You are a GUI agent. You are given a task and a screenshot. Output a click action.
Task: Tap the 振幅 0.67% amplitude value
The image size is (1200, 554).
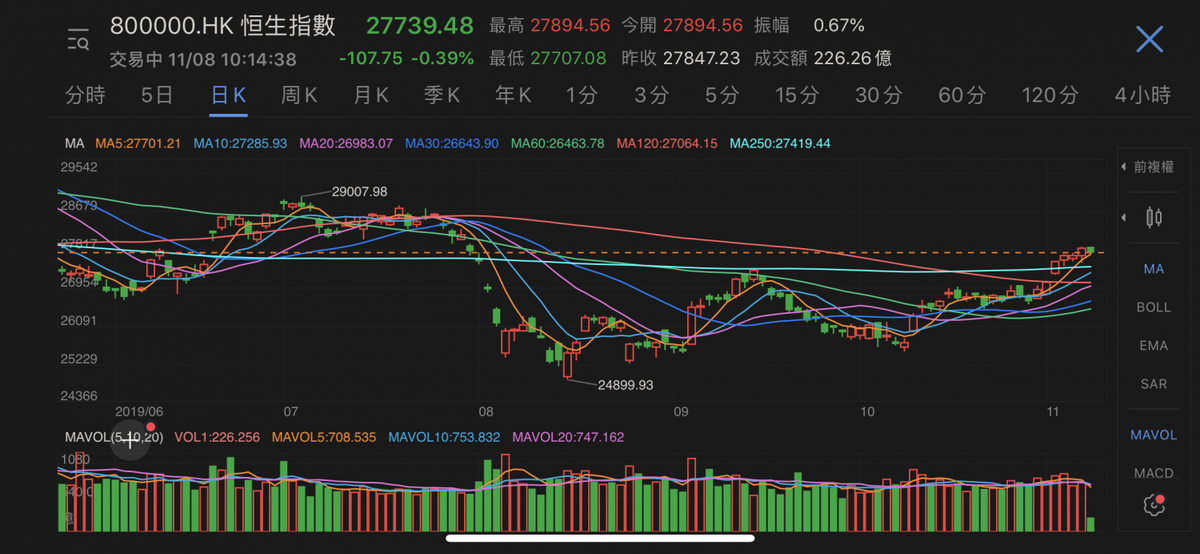[x=808, y=25]
